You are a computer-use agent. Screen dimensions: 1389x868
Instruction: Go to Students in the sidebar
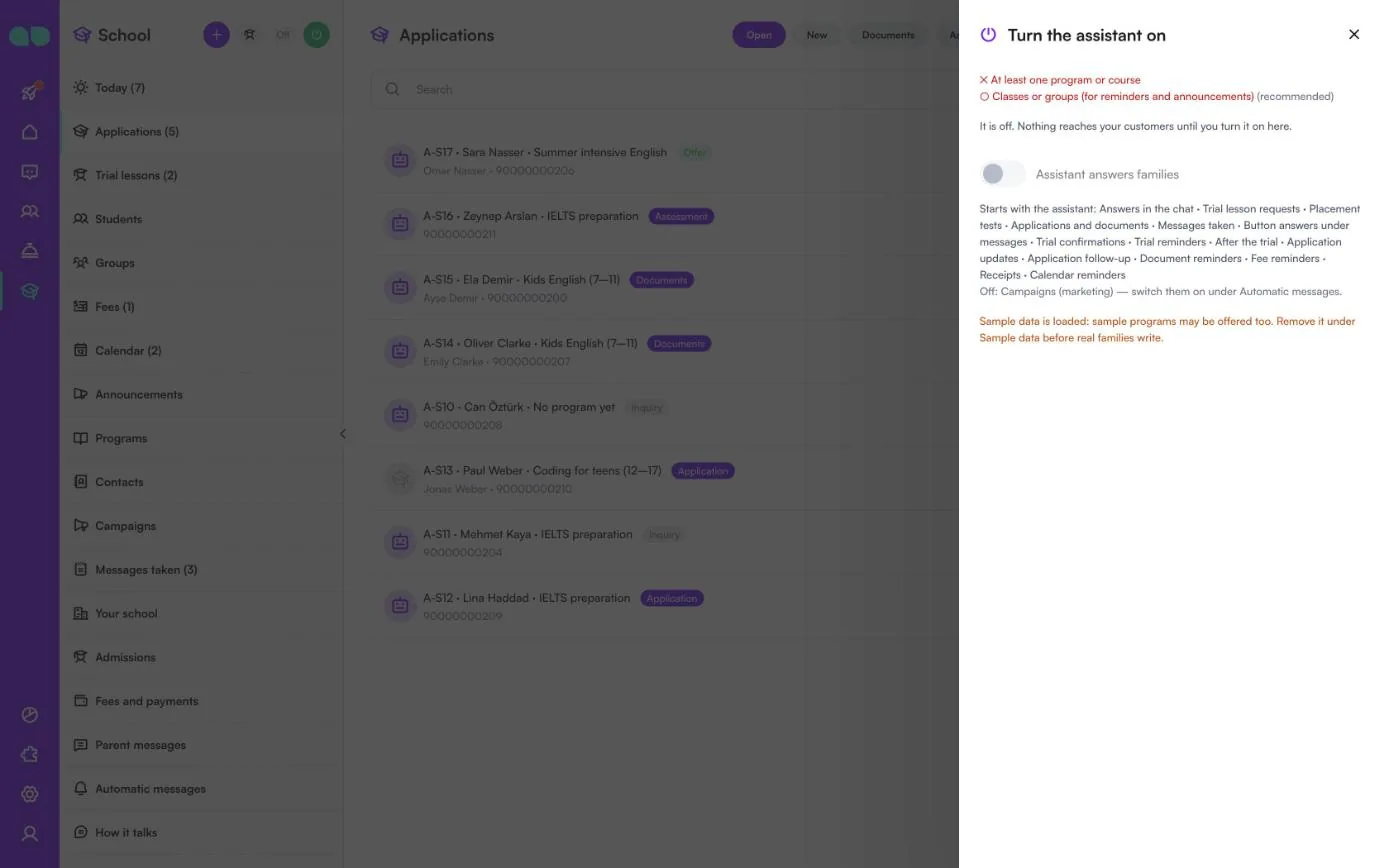pyautogui.click(x=201, y=219)
